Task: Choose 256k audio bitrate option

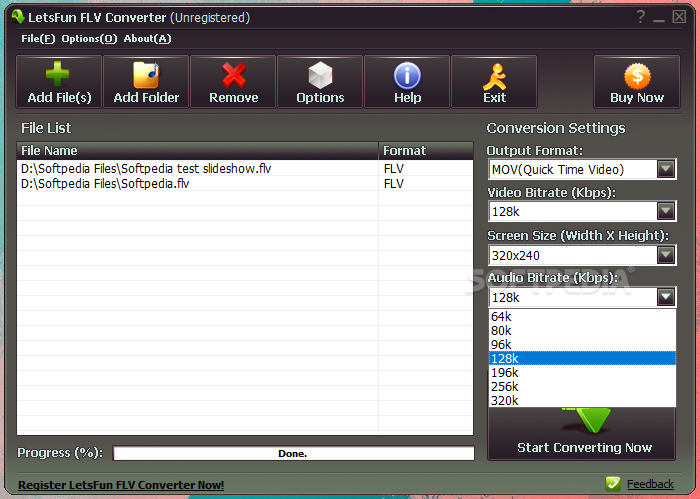Action: pyautogui.click(x=582, y=387)
